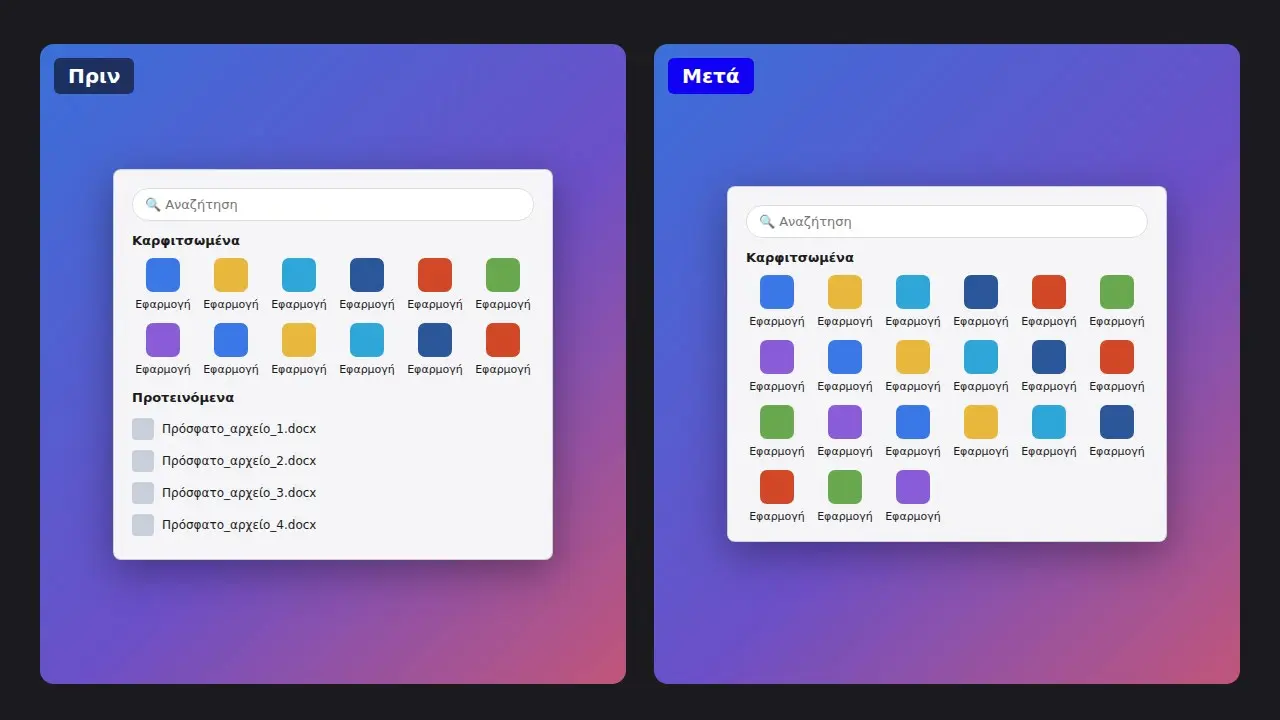Focus the Αναζήτηση search field in Πριν panel
This screenshot has width=1280, height=720.
(333, 204)
